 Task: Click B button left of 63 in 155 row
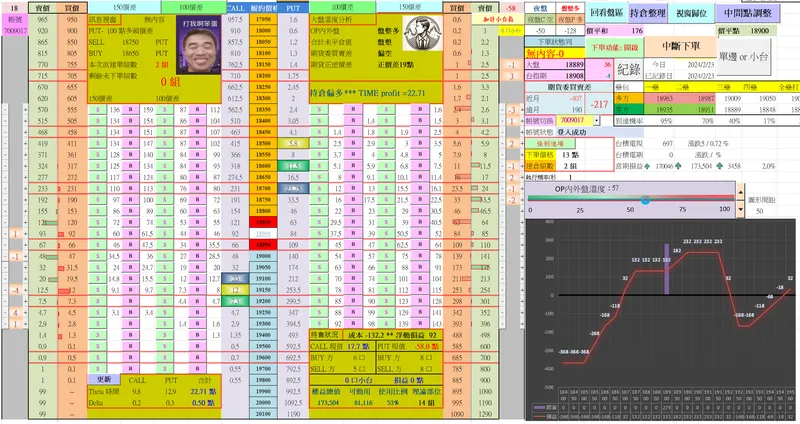197,211
